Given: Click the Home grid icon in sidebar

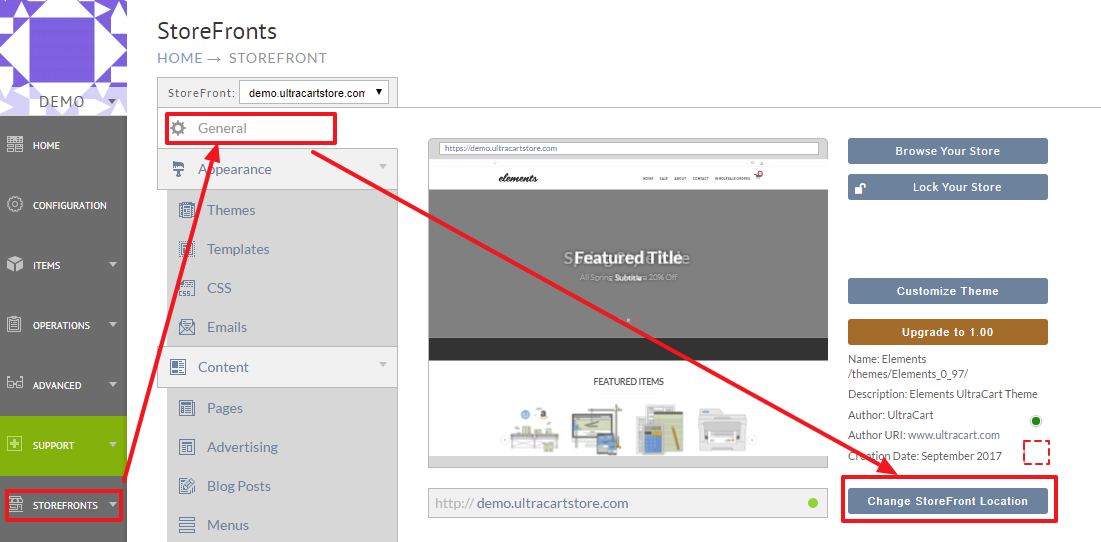Looking at the screenshot, I should click(15, 145).
